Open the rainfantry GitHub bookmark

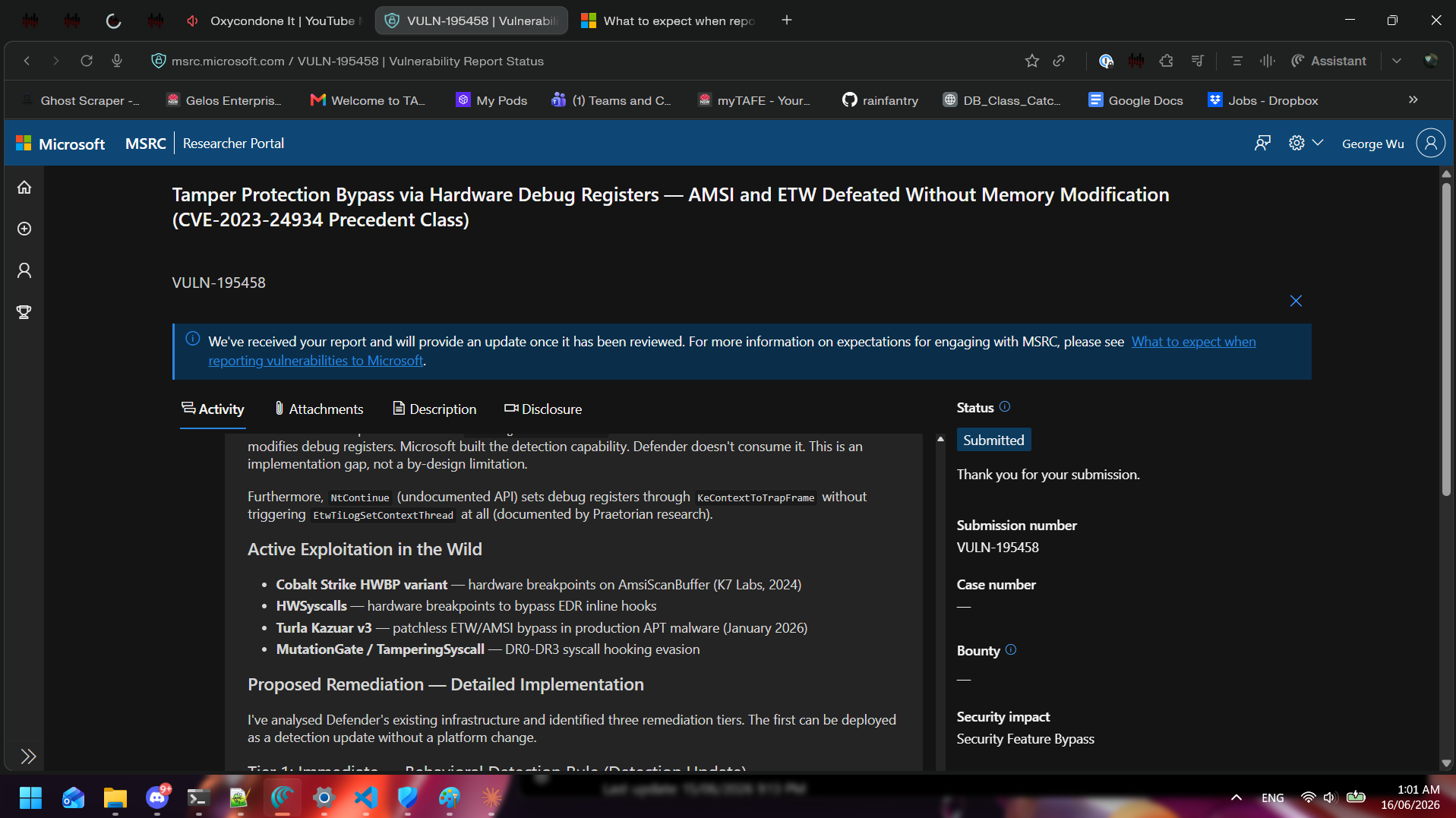[880, 100]
